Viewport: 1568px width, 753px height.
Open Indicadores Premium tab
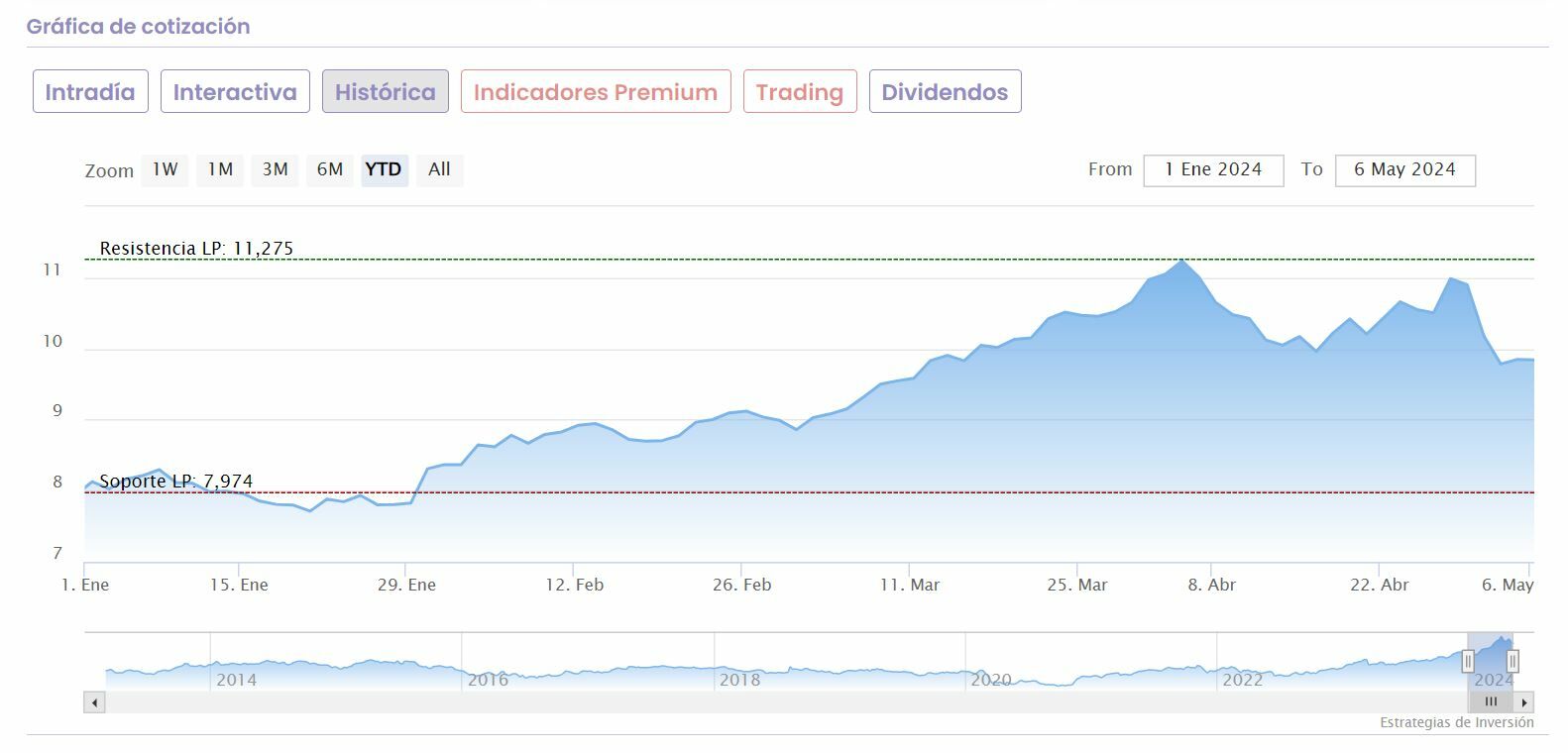596,92
